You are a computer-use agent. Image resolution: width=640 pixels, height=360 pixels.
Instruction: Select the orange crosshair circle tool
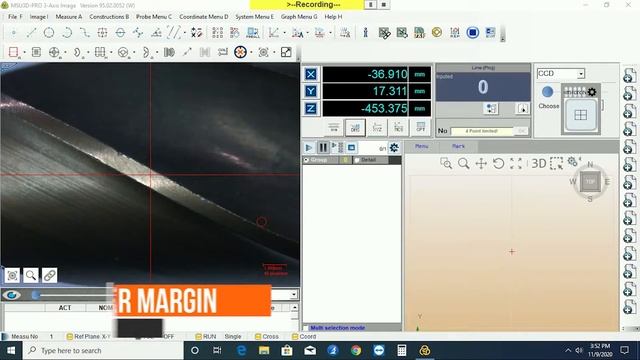(240, 52)
